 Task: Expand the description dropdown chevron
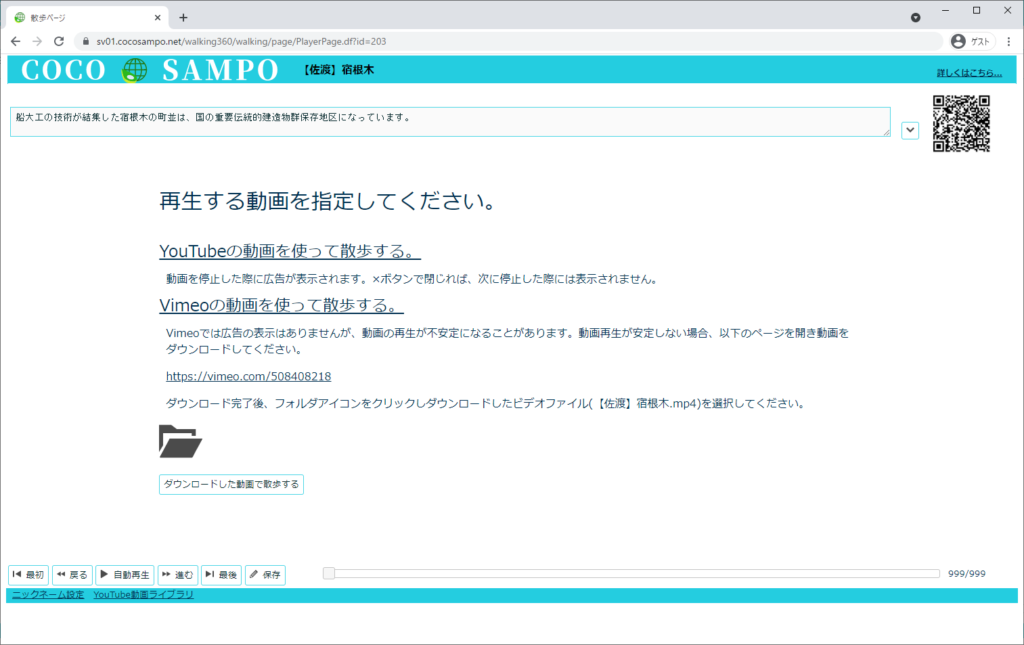[910, 130]
